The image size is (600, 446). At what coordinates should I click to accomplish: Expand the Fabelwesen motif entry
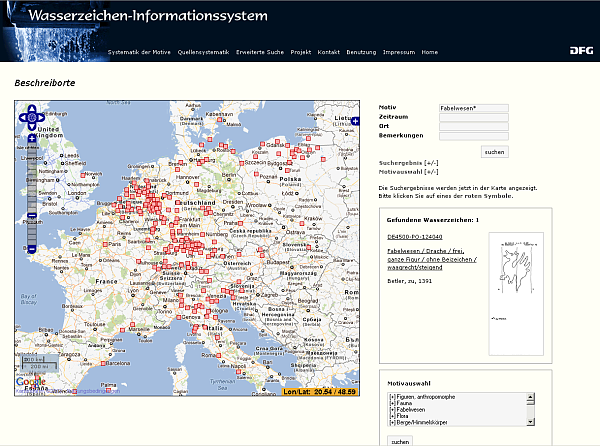[393, 410]
